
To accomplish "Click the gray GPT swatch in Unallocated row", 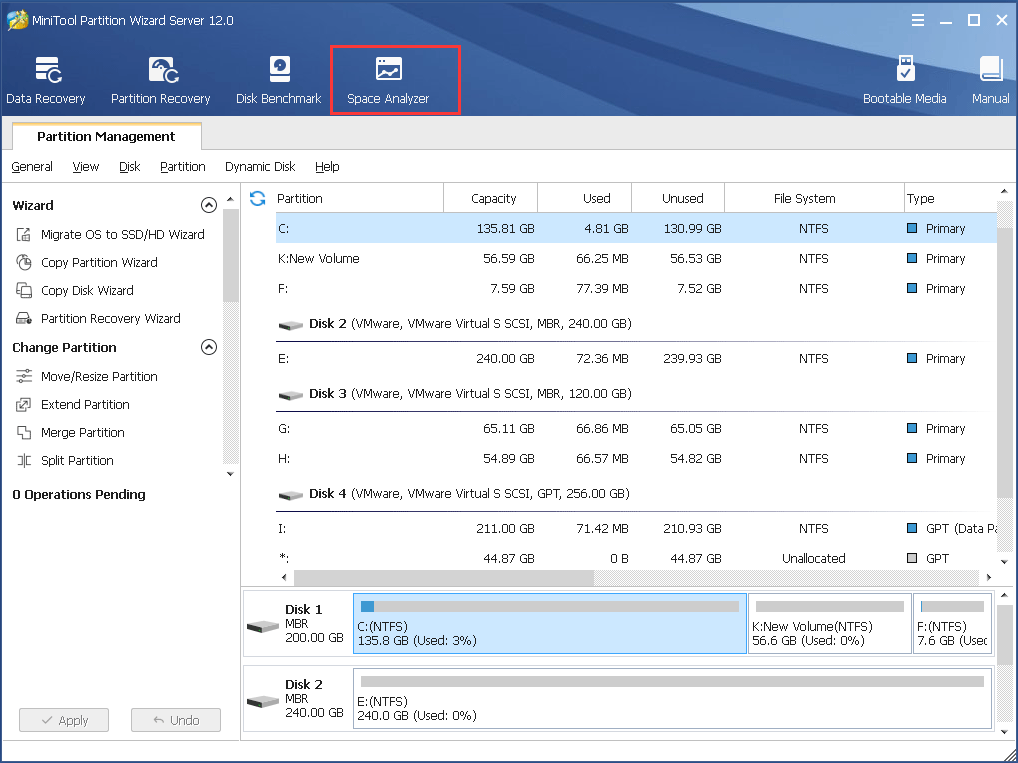I will [912, 558].
